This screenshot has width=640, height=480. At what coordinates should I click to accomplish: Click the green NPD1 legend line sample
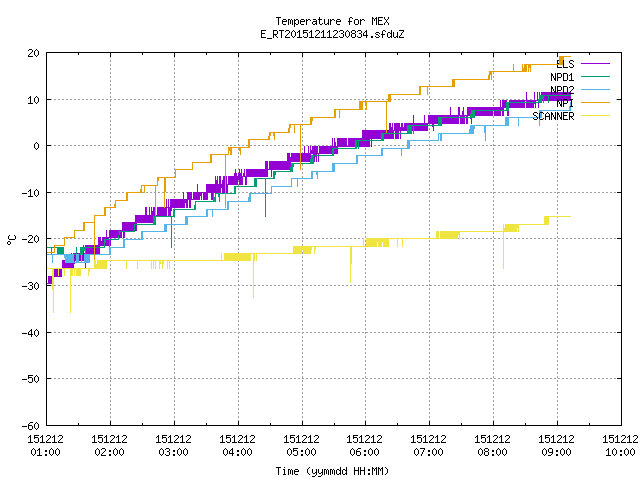coord(595,76)
